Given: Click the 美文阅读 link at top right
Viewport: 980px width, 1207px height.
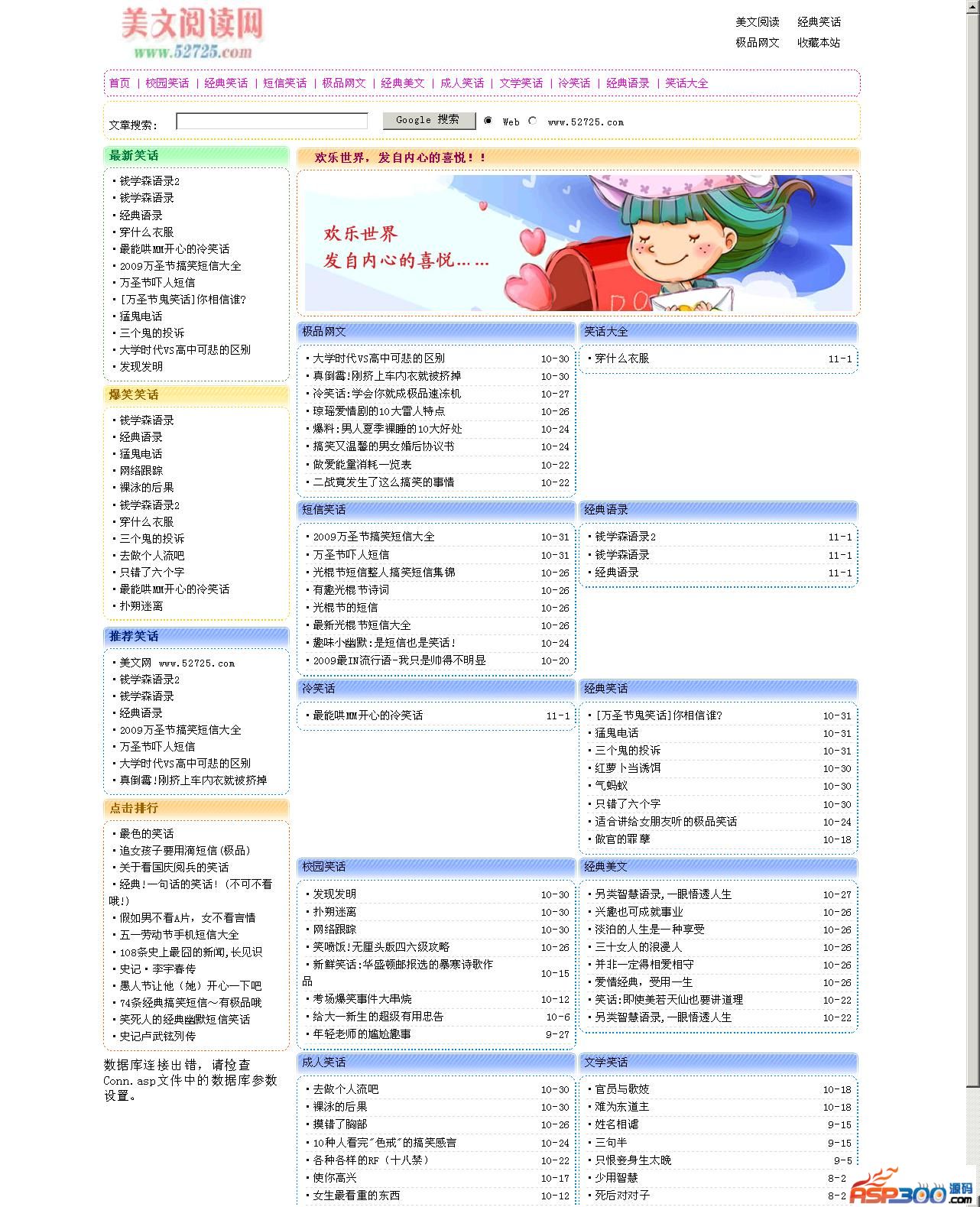Looking at the screenshot, I should click(758, 22).
